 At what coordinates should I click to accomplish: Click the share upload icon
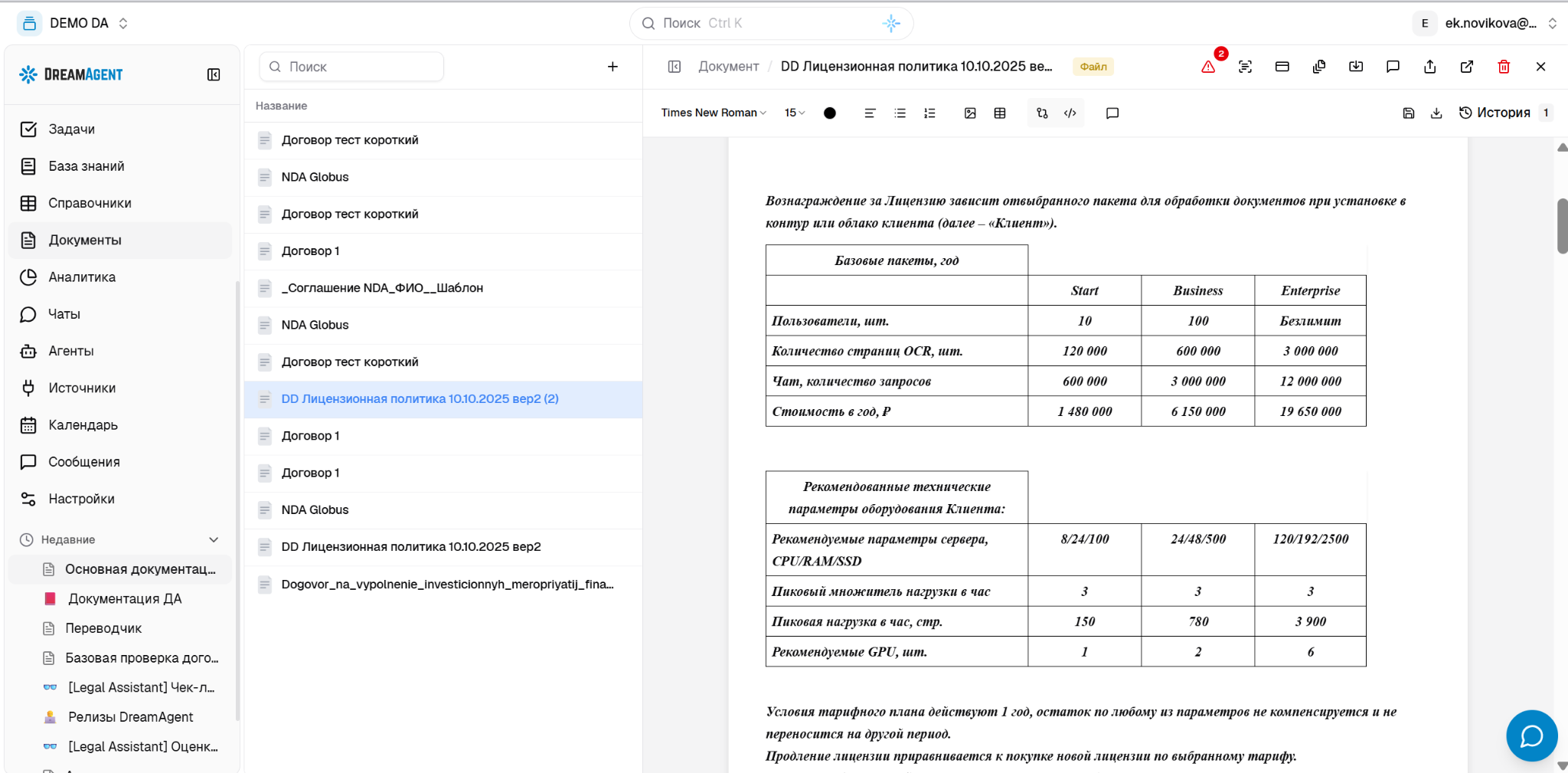pyautogui.click(x=1429, y=67)
